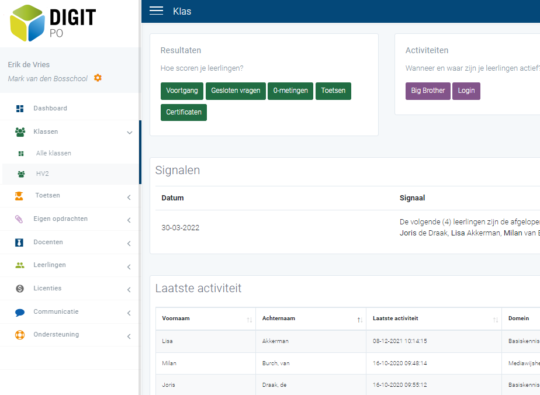Sort table by Achternaam arrows
This screenshot has width=540, height=395.
click(x=360, y=320)
